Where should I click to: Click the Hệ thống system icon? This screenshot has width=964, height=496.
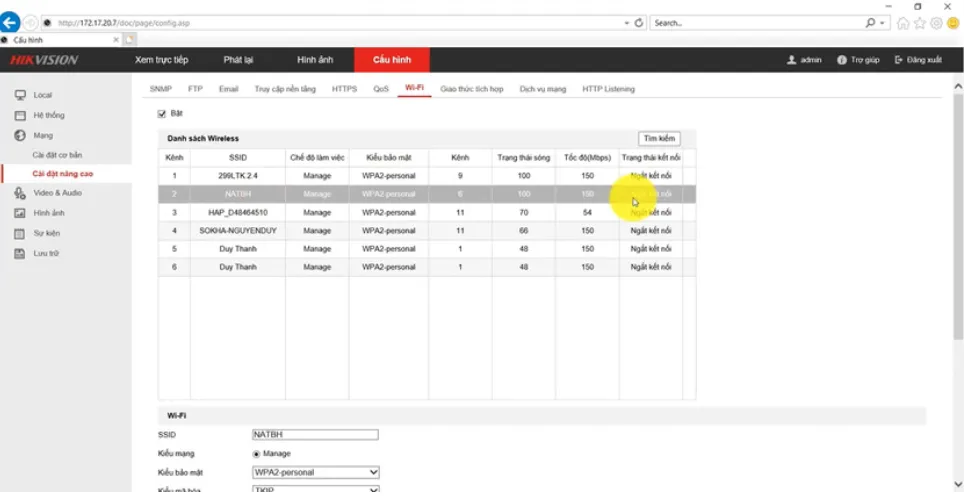tap(20, 115)
